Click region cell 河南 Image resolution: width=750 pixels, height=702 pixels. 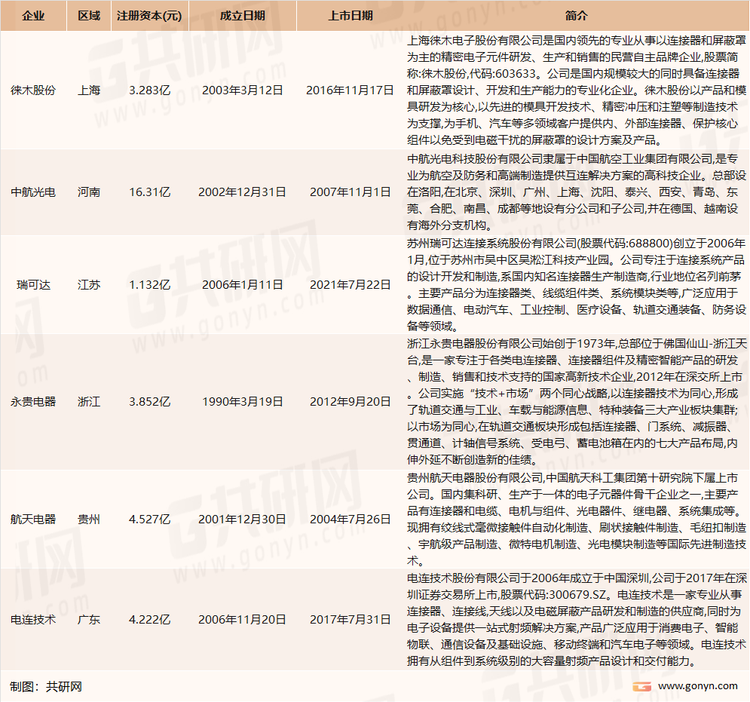(89, 192)
